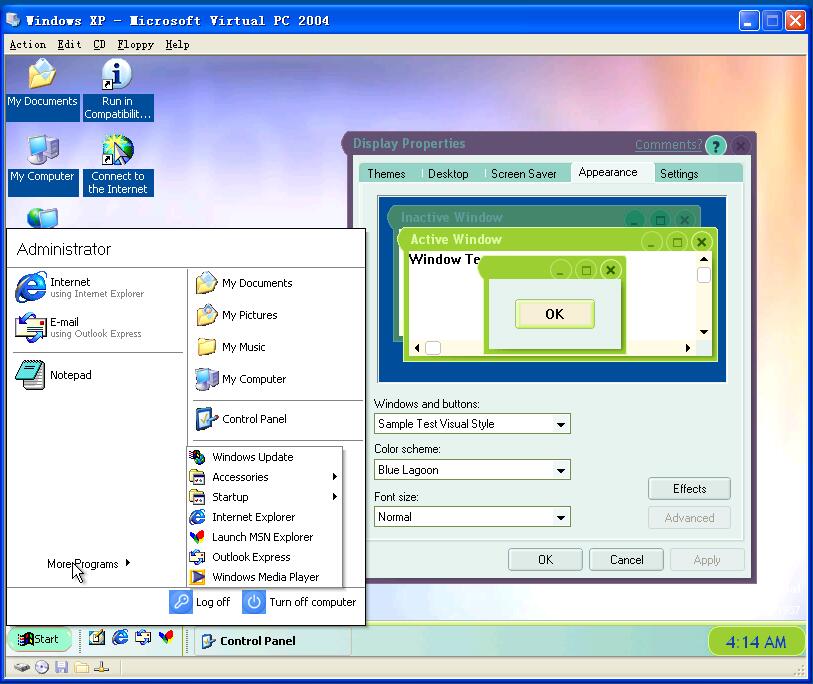Launch Windows Media Player from programs list
This screenshot has width=813, height=684.
coord(264,577)
